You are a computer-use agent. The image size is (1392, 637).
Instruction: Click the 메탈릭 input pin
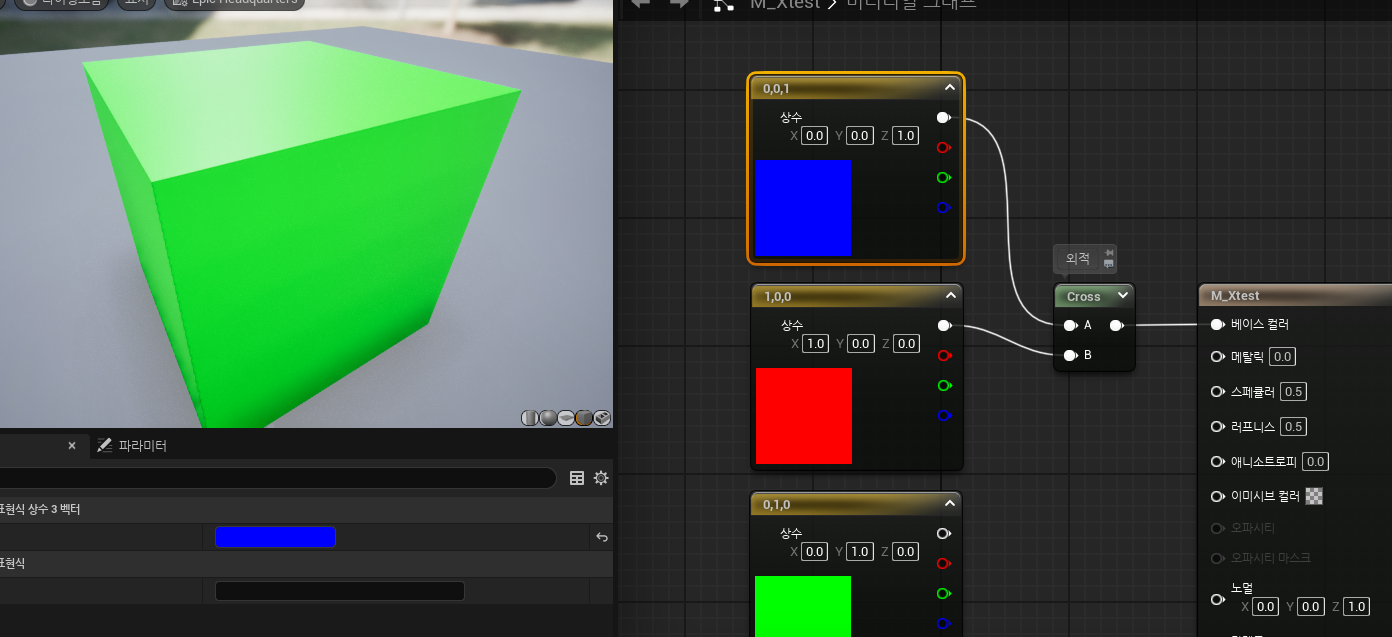[x=1218, y=357]
